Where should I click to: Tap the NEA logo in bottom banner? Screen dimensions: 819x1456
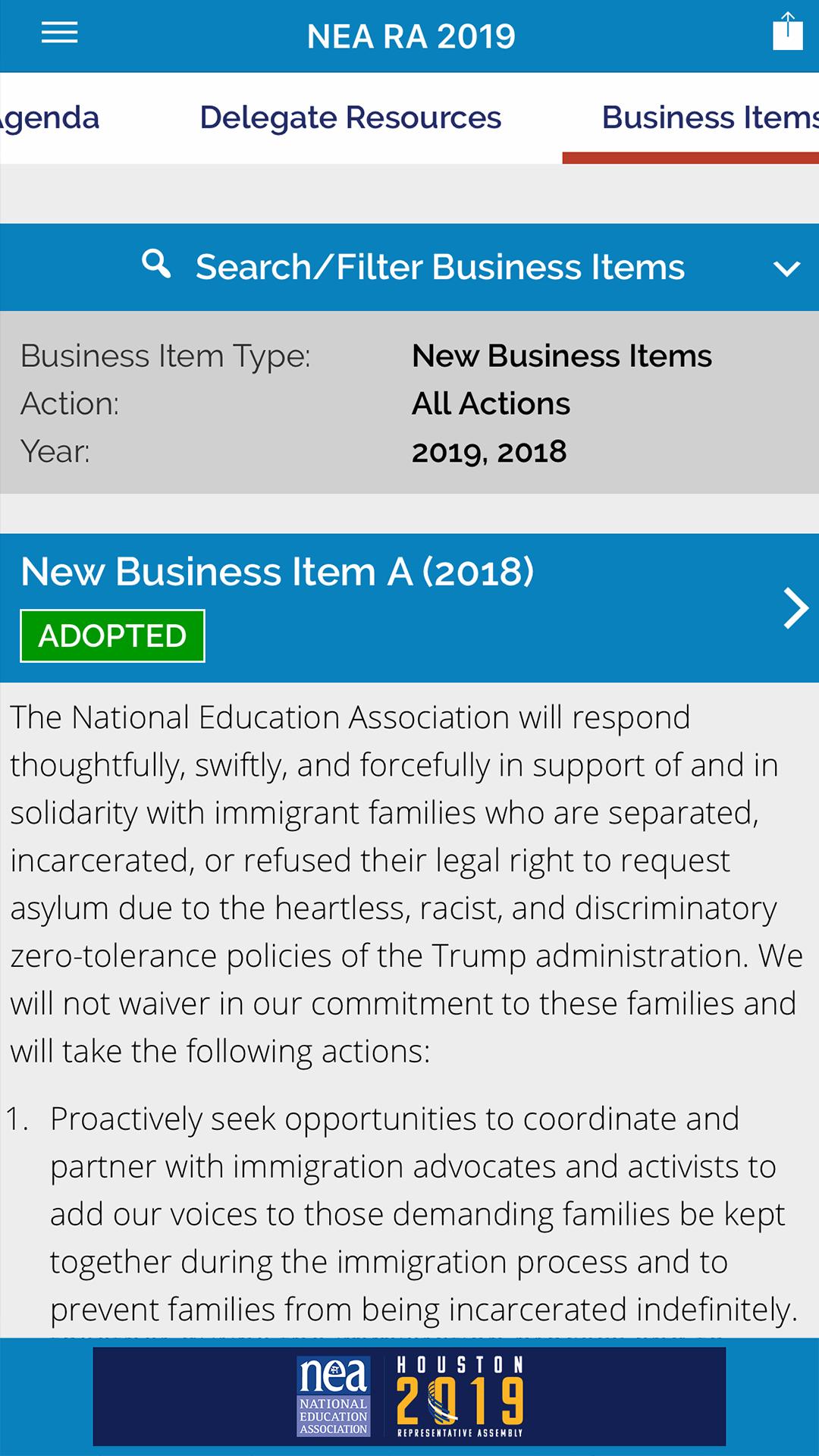coord(334,1396)
